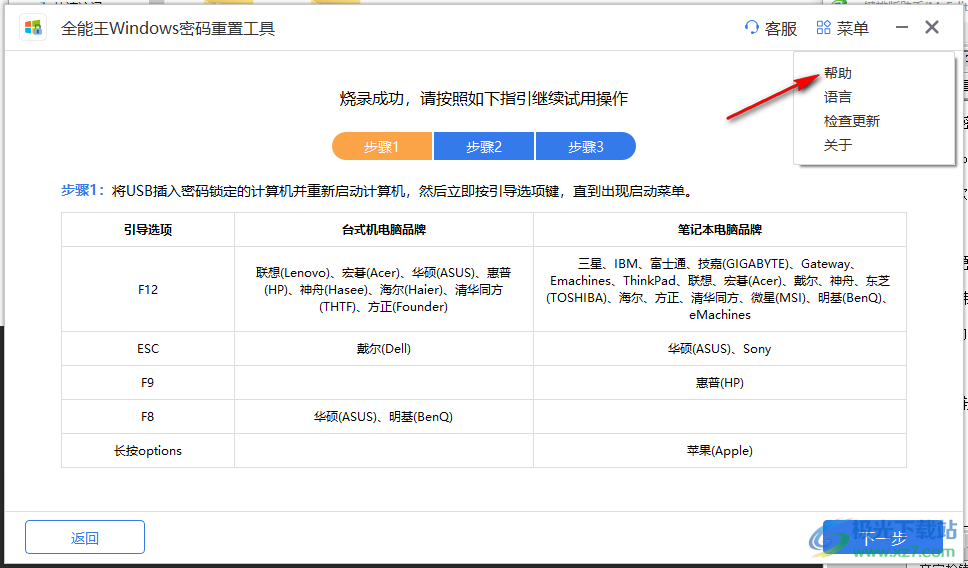The image size is (968, 568).
Task: Choose 语言 menu entry
Action: (x=838, y=98)
